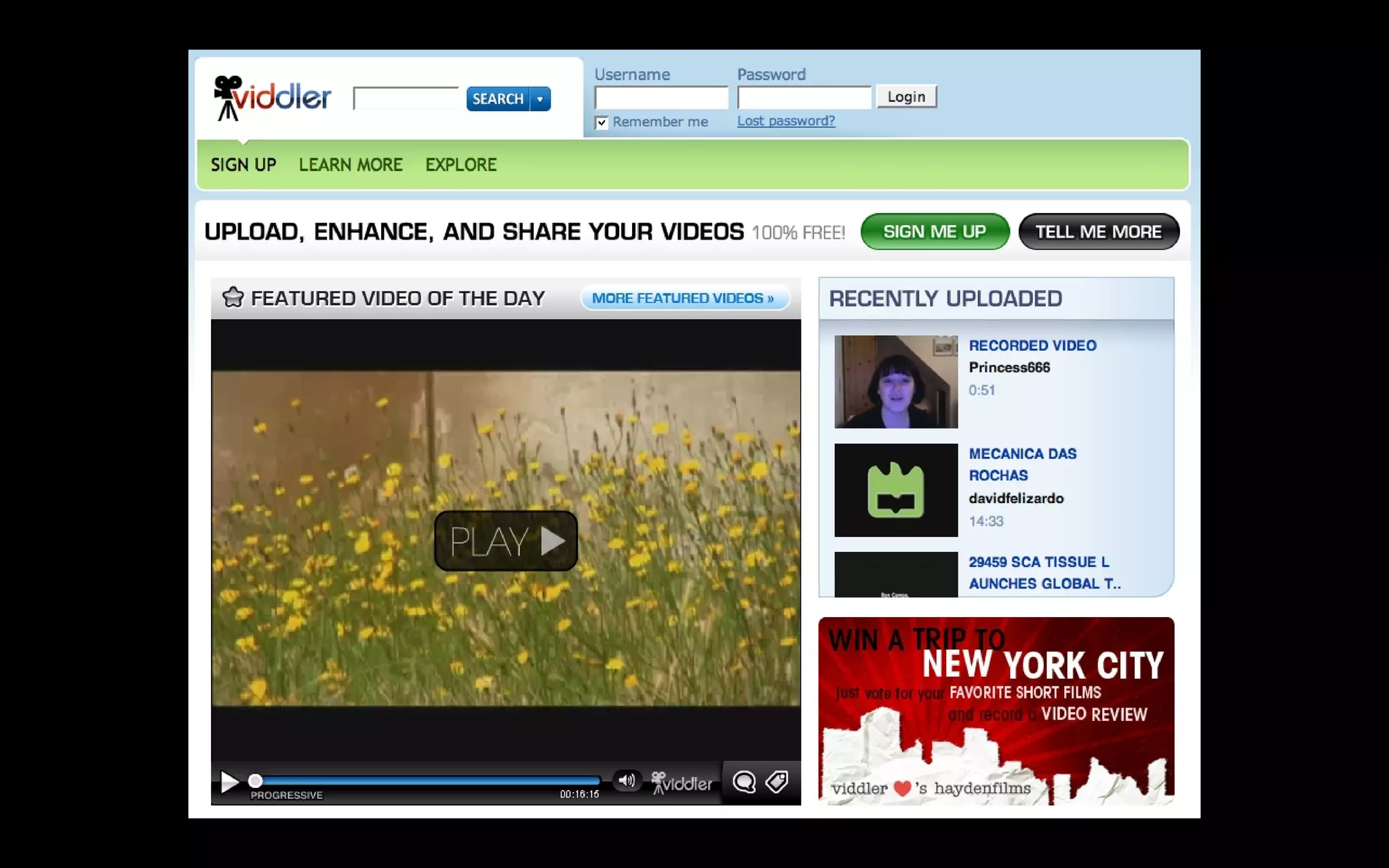The height and width of the screenshot is (868, 1389).
Task: Open MORE FEATURED VIDEOS link
Action: point(684,298)
